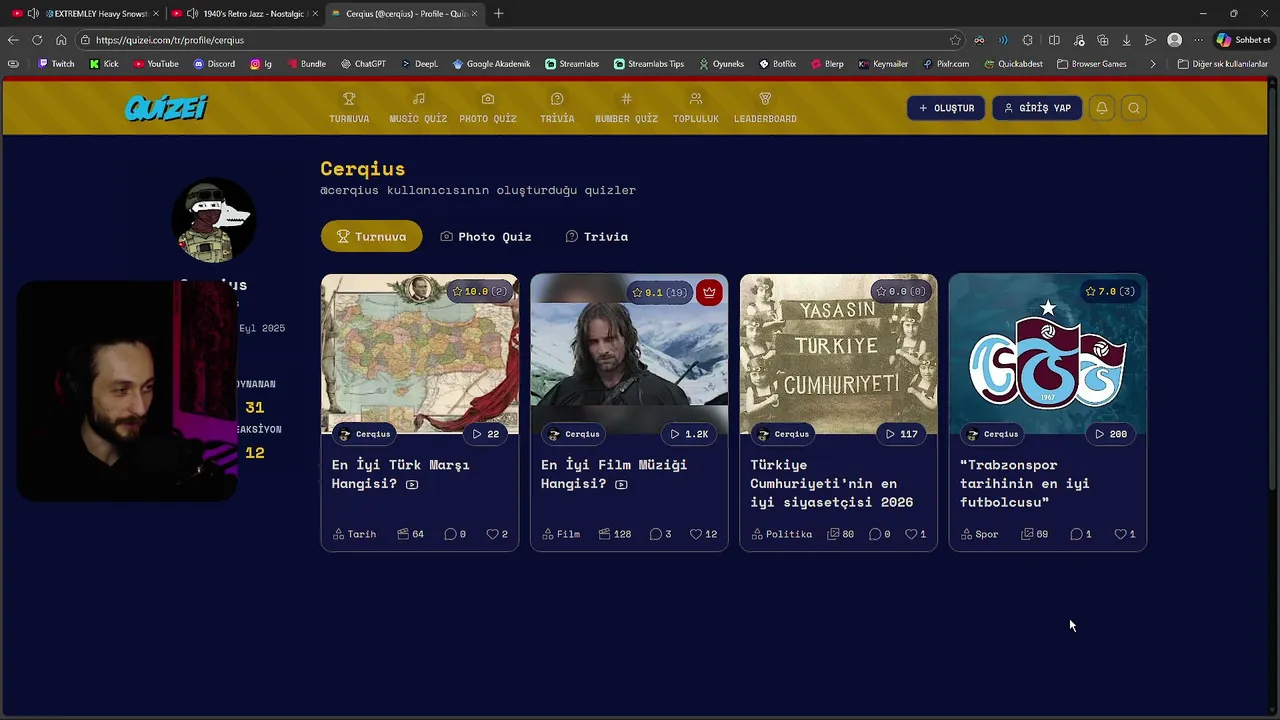
Task: Click the 9.1 star rating badge
Action: pos(660,292)
